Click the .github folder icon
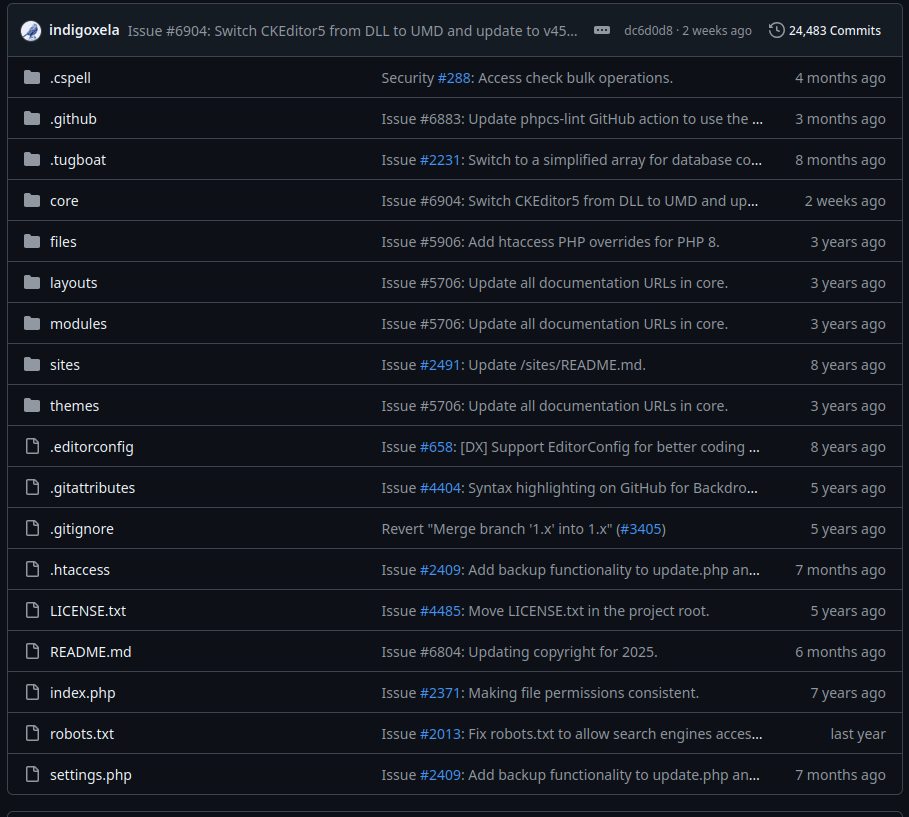The image size is (909, 817). point(32,119)
